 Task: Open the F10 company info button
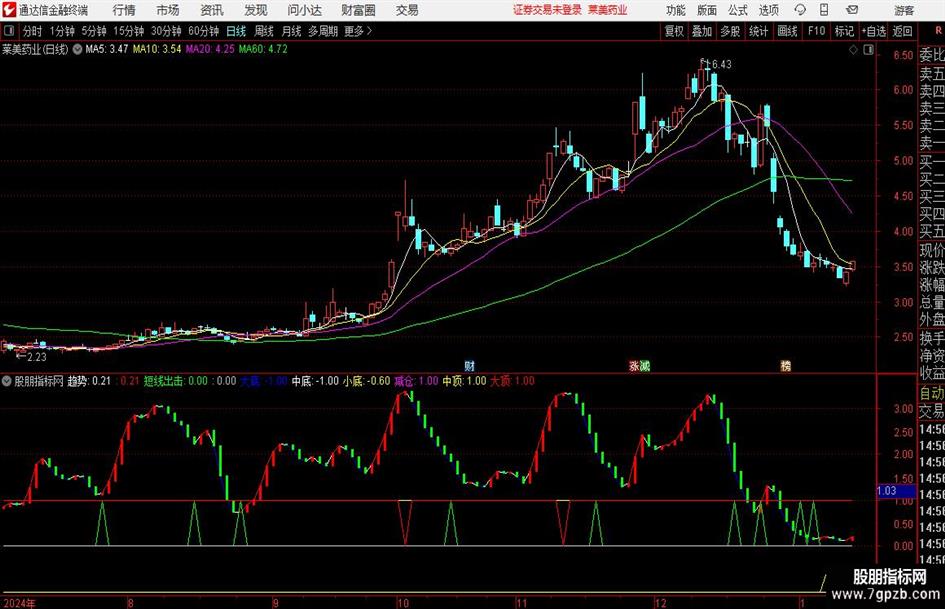pos(816,31)
